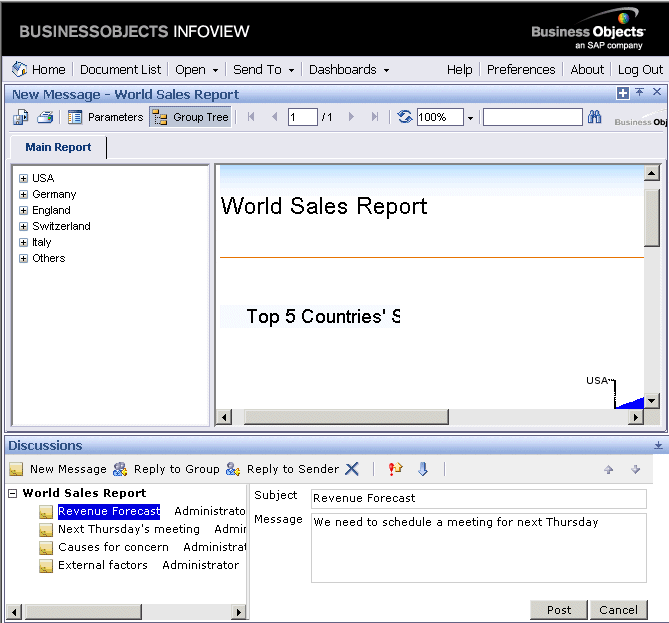Click the page number input field

303,117
